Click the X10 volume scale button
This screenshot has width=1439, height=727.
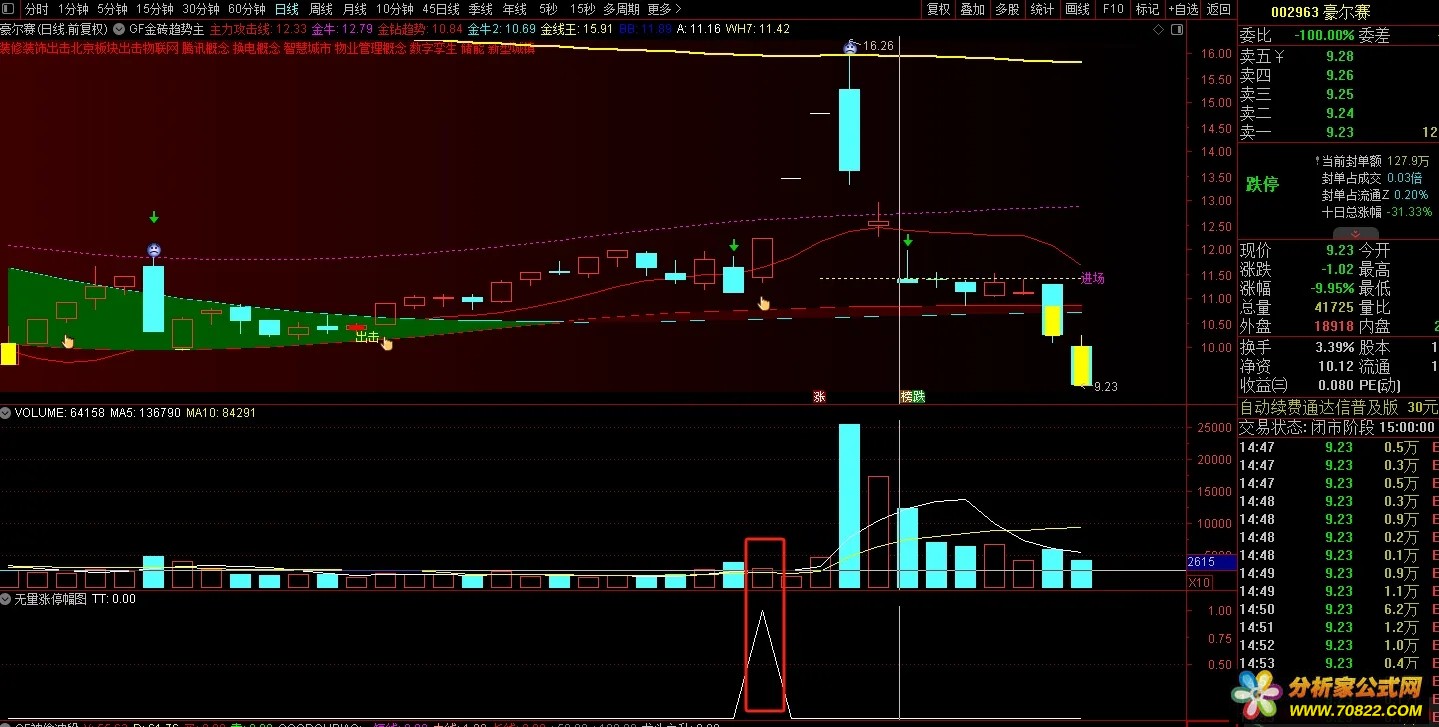(1198, 582)
